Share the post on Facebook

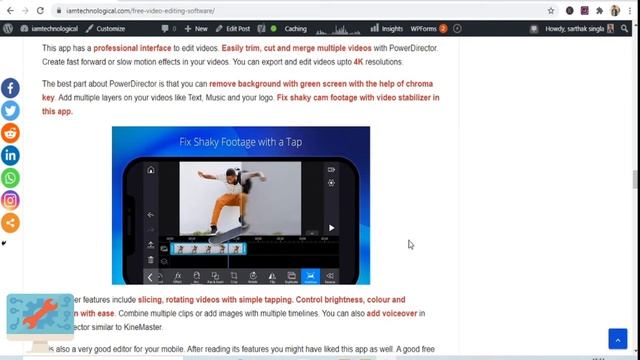10,88
